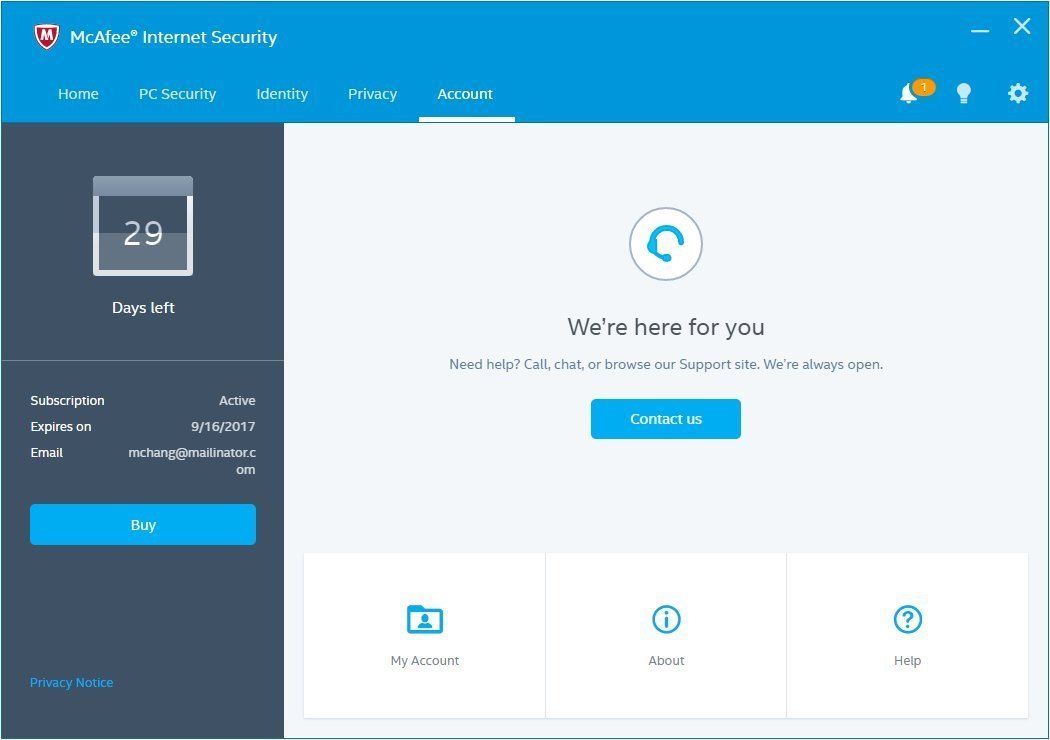This screenshot has height=740, width=1050.
Task: Click the 29 days calendar icon
Action: (x=143, y=226)
